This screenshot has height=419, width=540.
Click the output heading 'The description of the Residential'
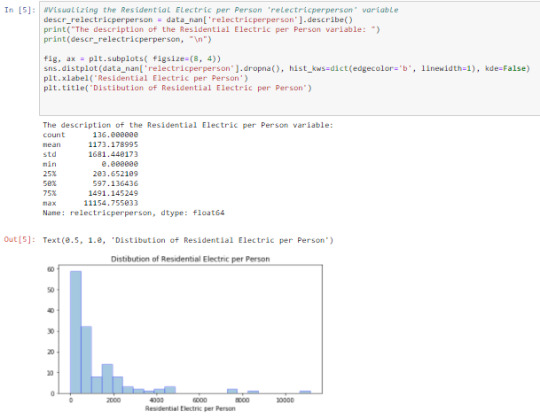click(188, 125)
